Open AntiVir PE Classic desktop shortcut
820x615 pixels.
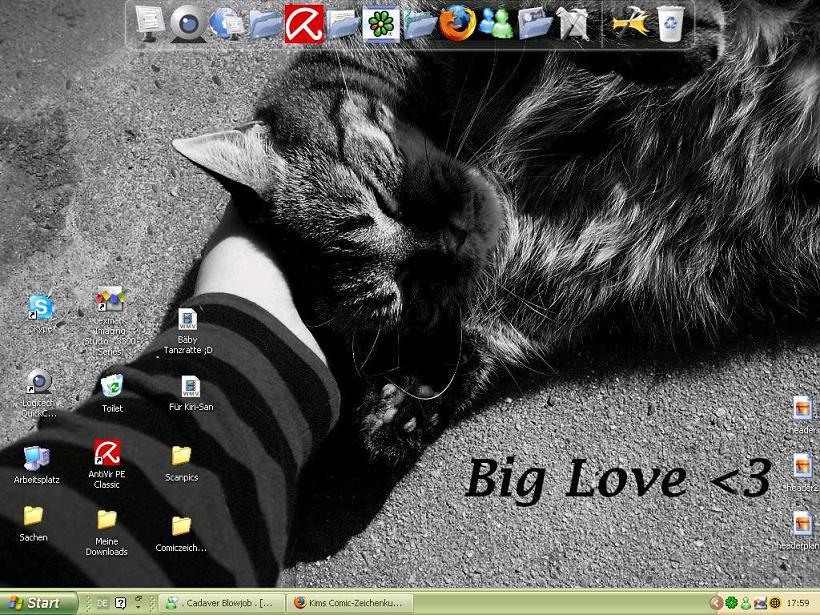click(x=107, y=453)
